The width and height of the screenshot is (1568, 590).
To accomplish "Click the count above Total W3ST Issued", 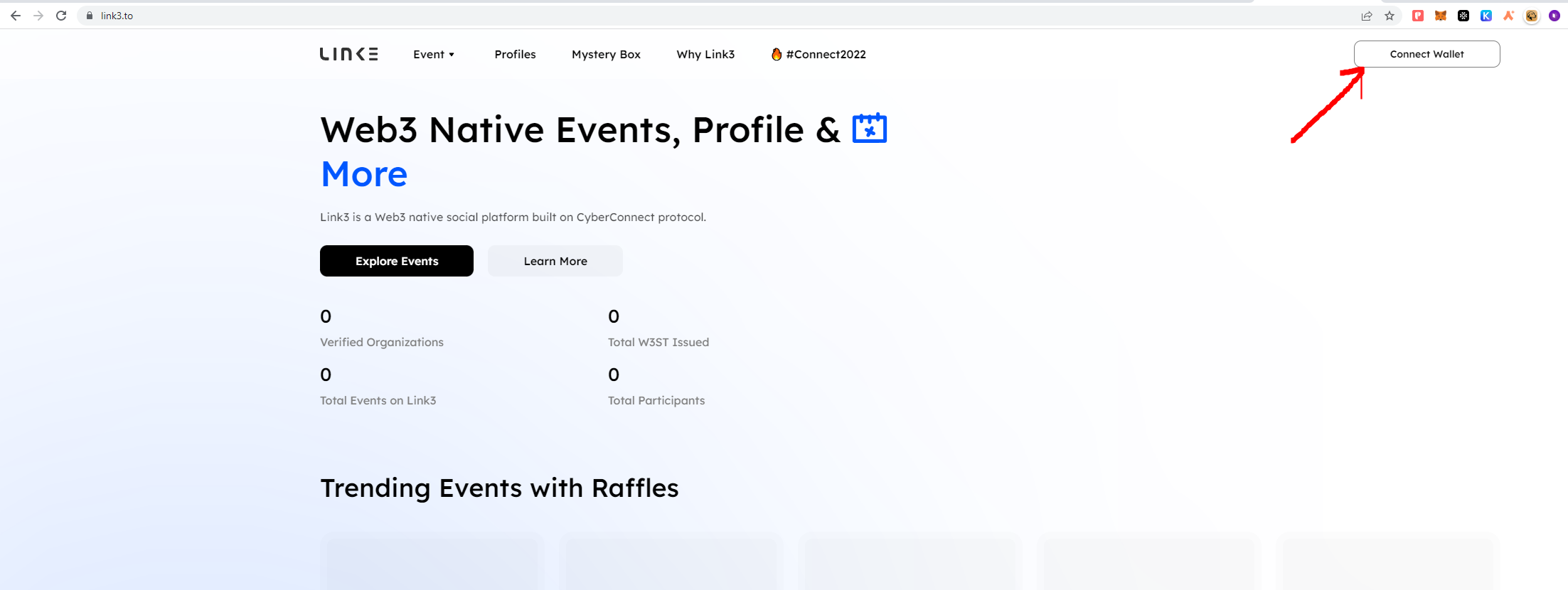I will click(614, 316).
